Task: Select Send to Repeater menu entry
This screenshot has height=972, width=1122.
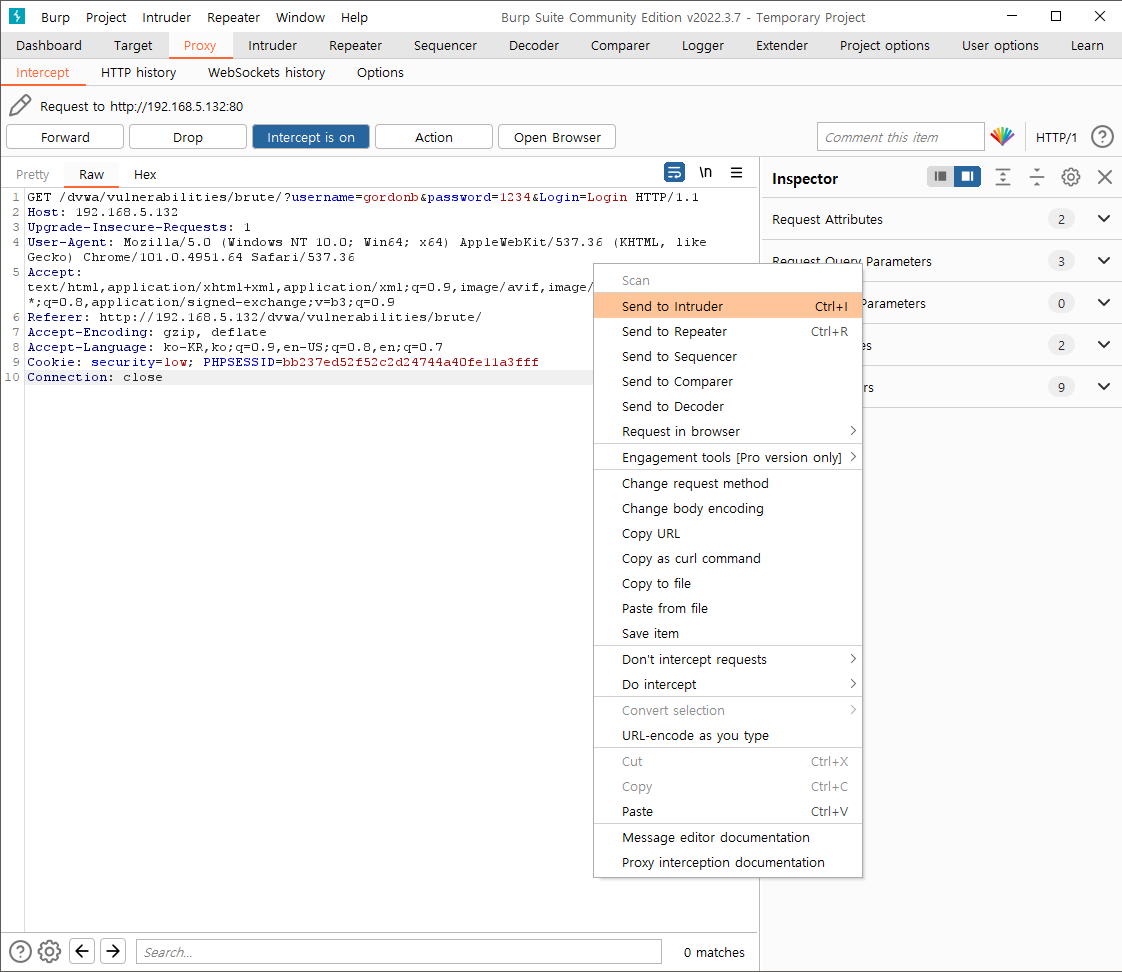Action: [x=728, y=331]
